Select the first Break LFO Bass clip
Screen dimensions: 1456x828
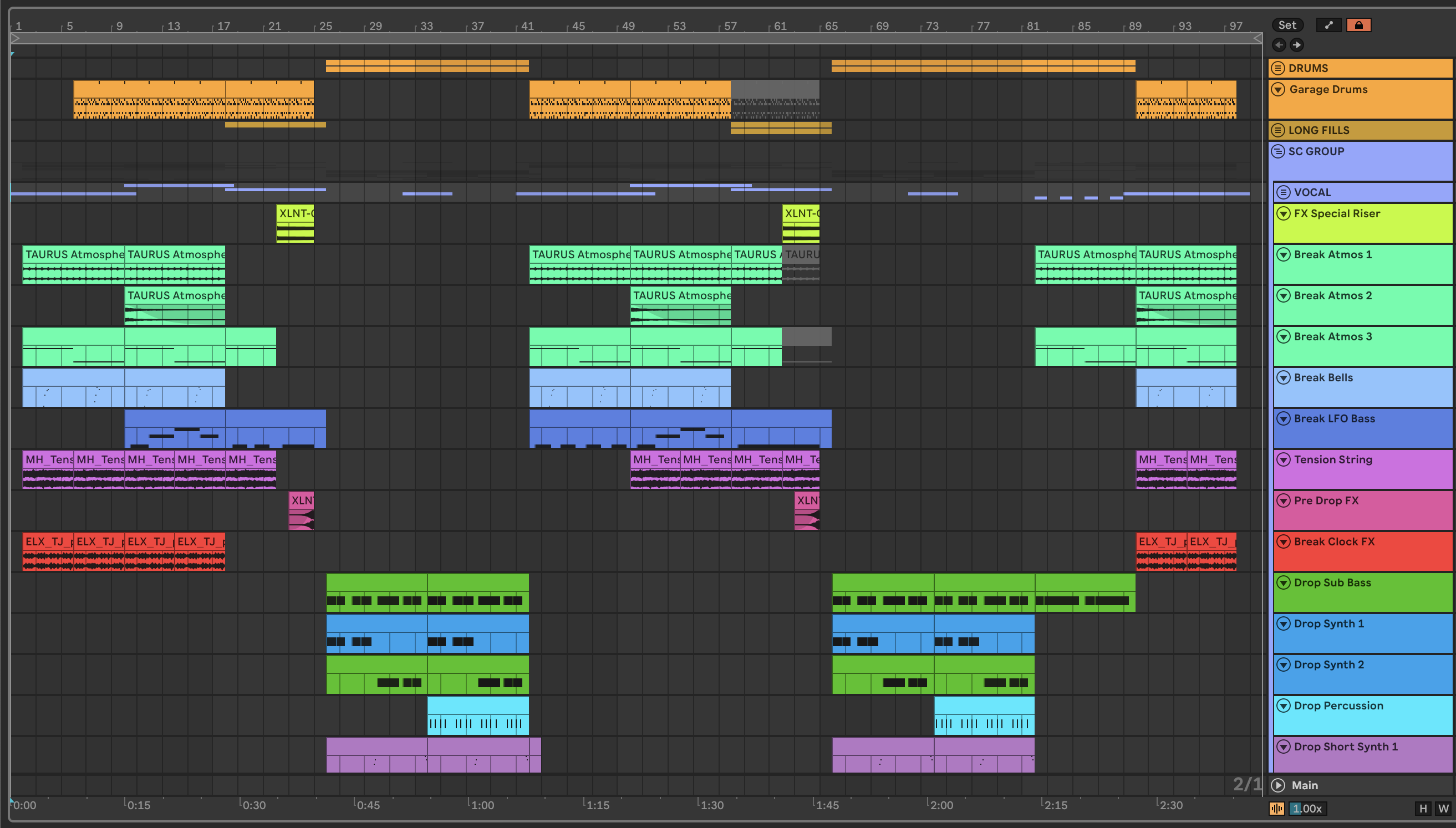tap(175, 429)
